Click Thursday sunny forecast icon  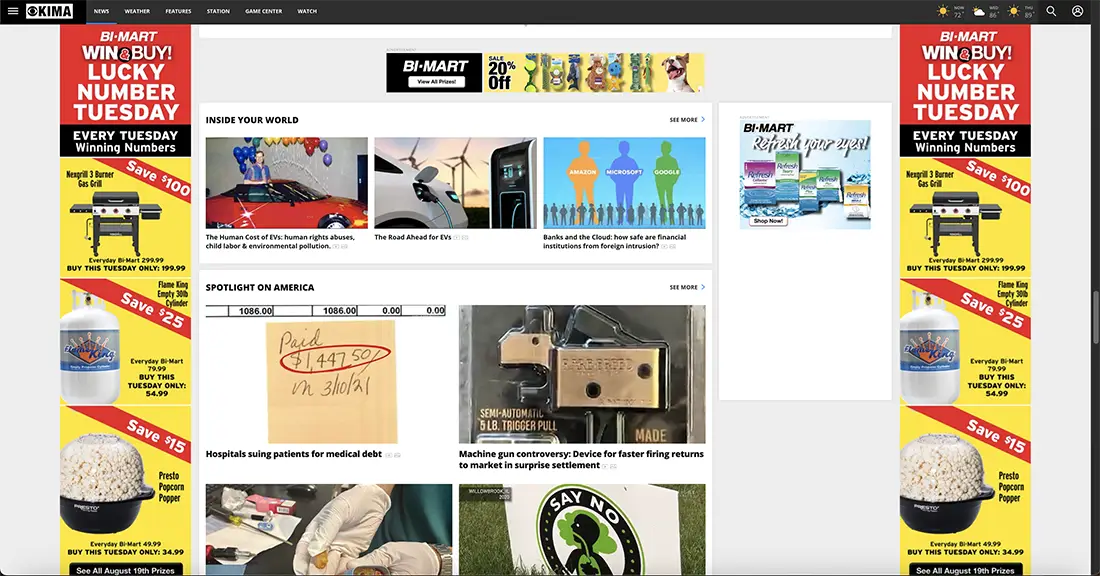[x=1014, y=11]
